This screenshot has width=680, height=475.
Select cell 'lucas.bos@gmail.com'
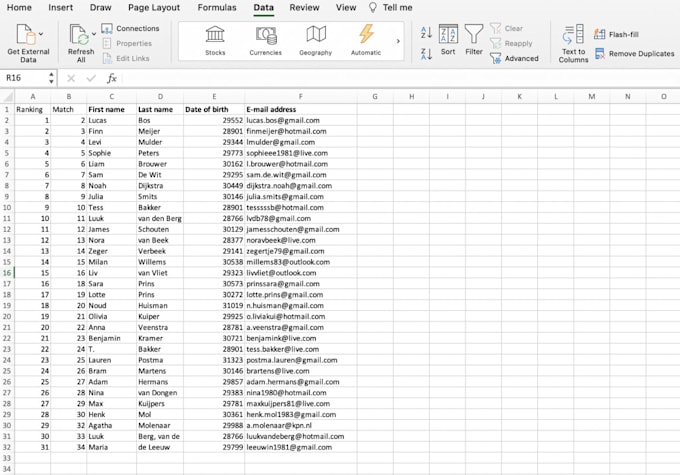pyautogui.click(x=301, y=120)
